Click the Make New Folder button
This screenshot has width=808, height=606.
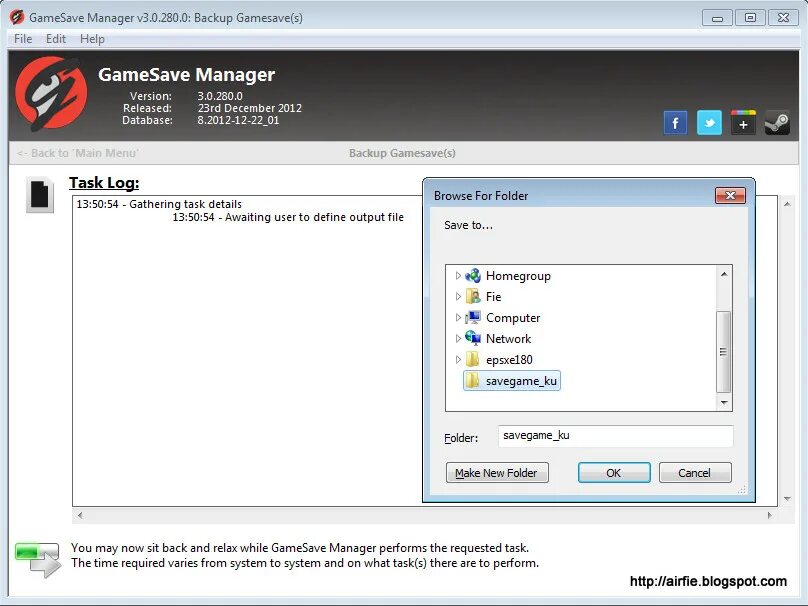[497, 472]
